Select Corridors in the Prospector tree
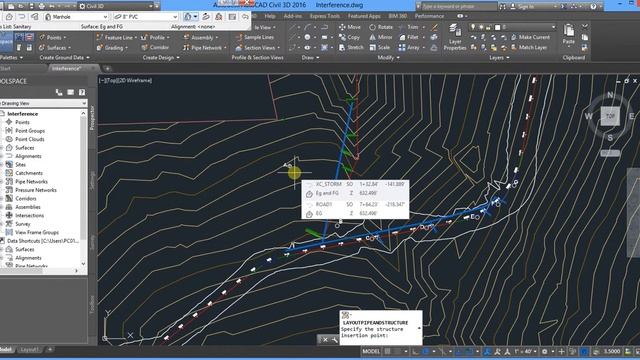 pyautogui.click(x=26, y=198)
